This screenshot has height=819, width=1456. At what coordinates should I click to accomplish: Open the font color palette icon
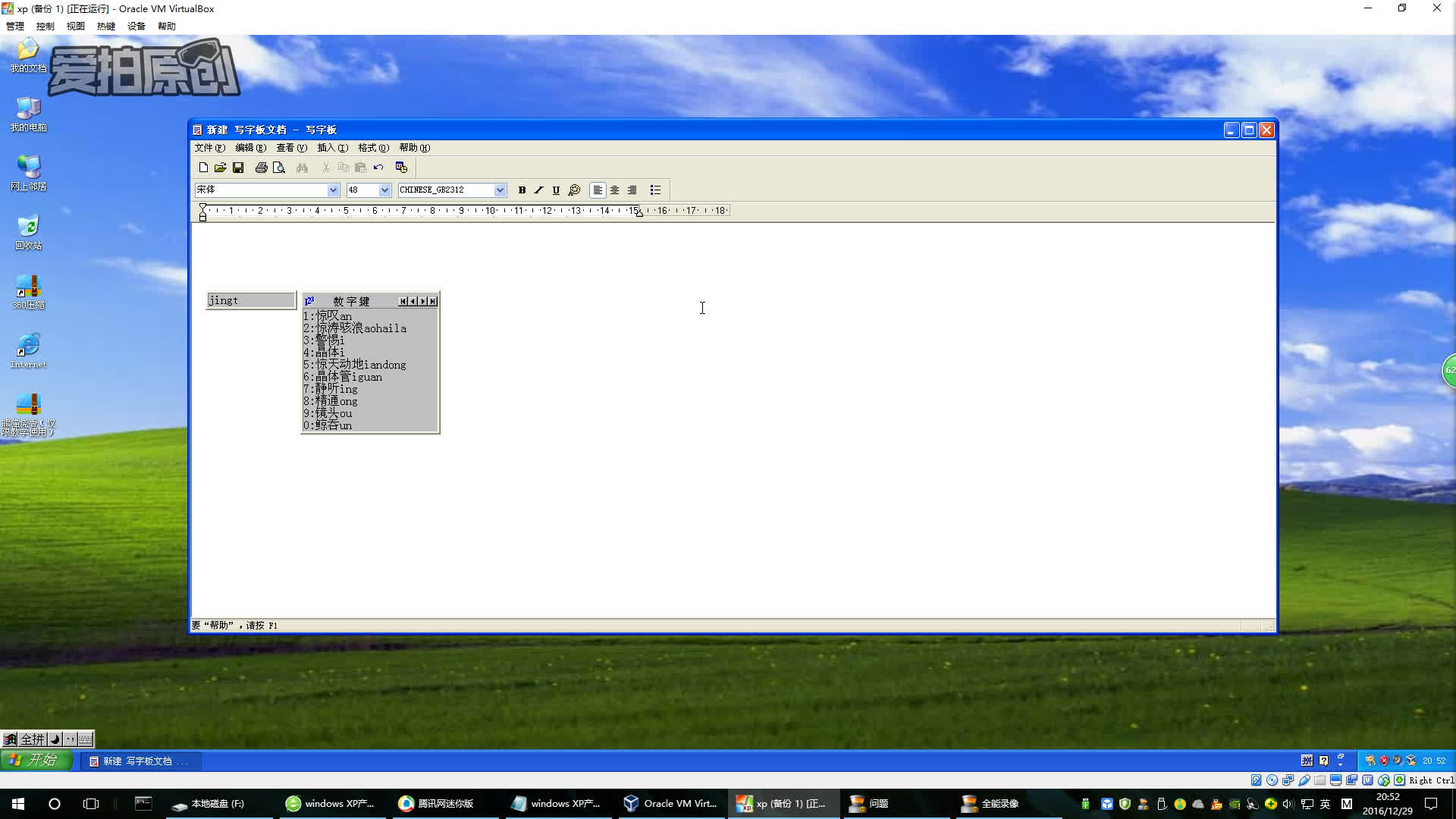point(574,190)
